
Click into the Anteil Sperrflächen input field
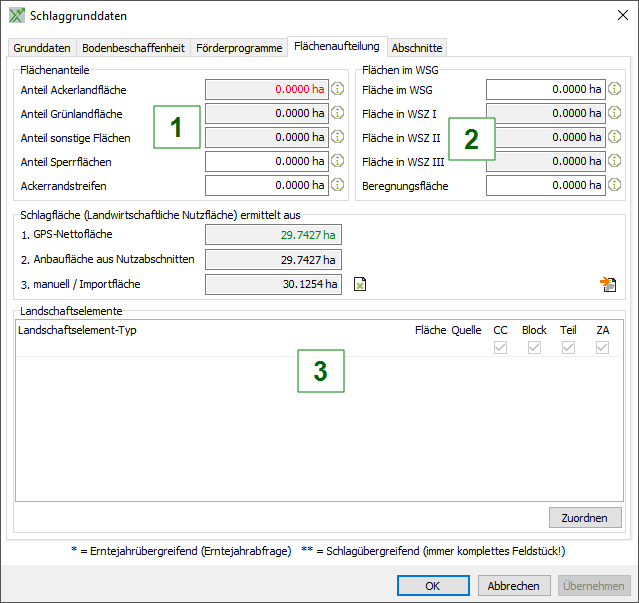pos(266,161)
